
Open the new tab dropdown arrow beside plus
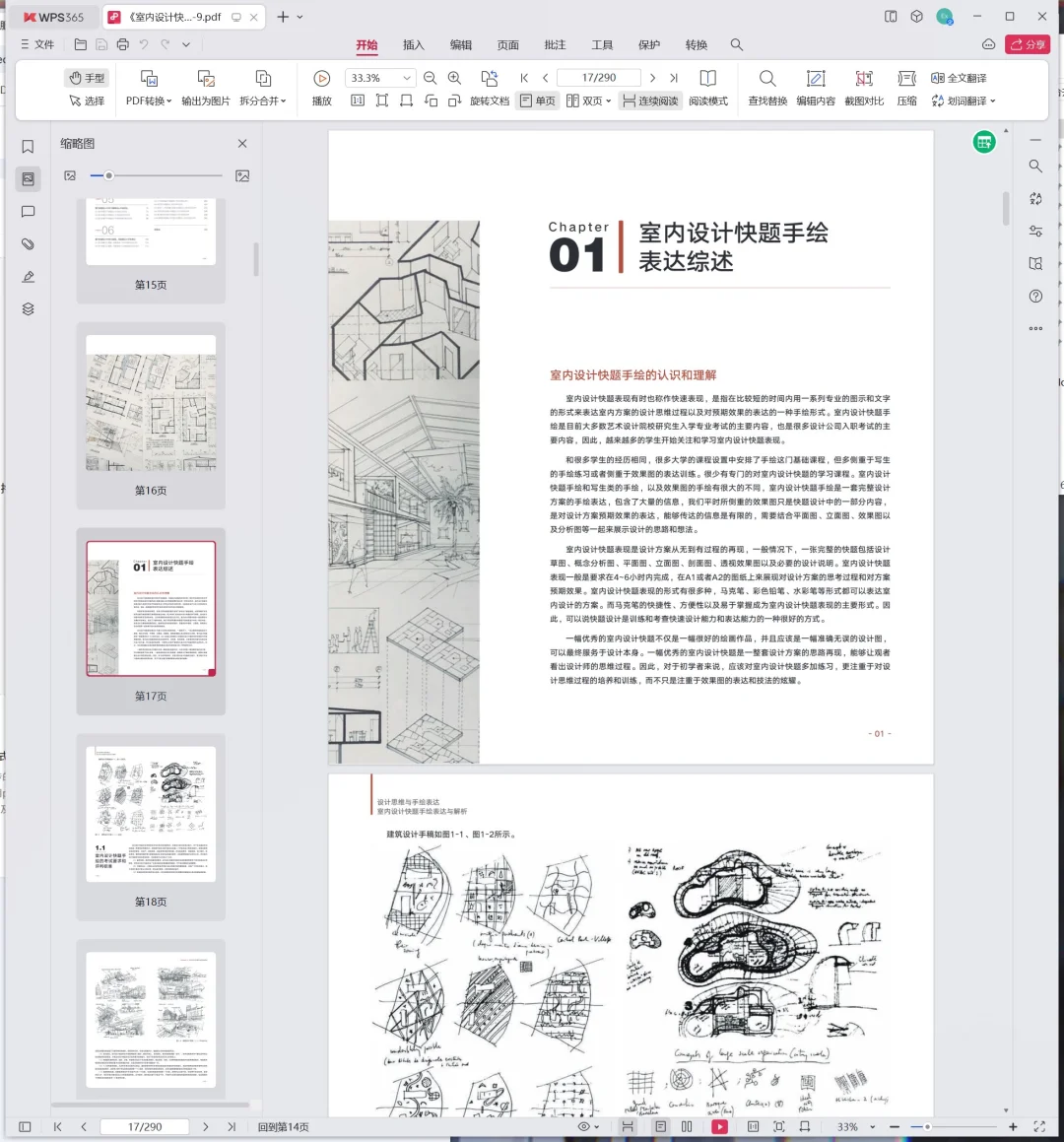pos(299,17)
